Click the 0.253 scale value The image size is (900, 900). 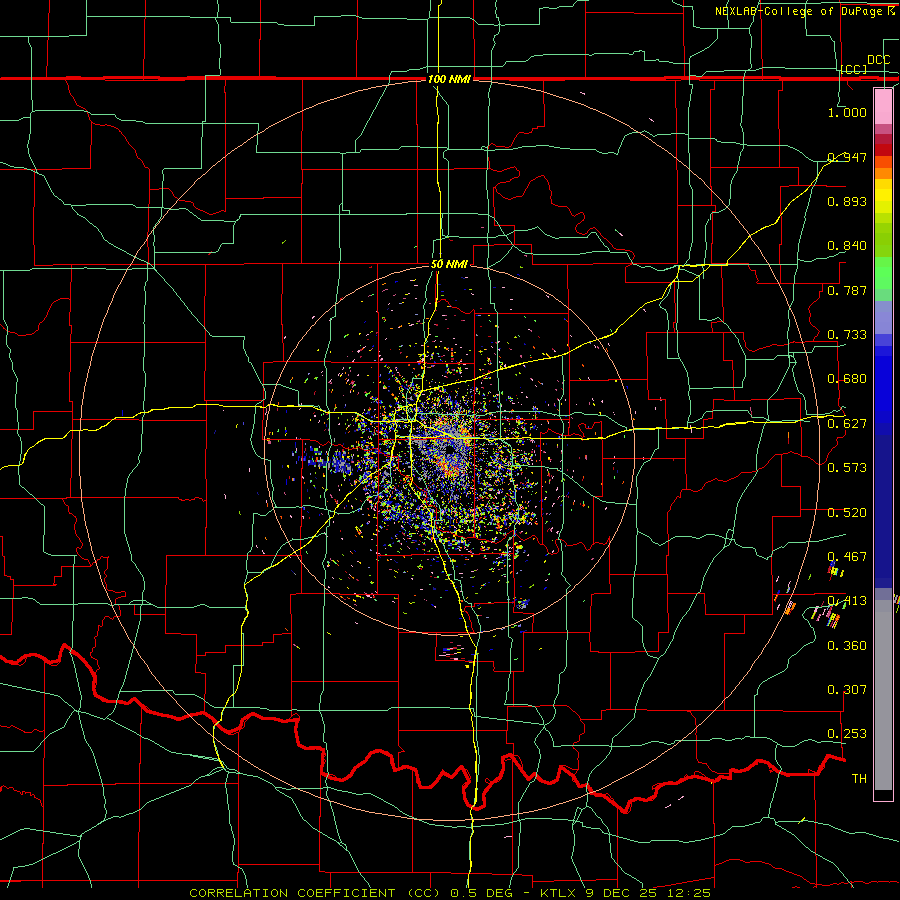pos(847,734)
